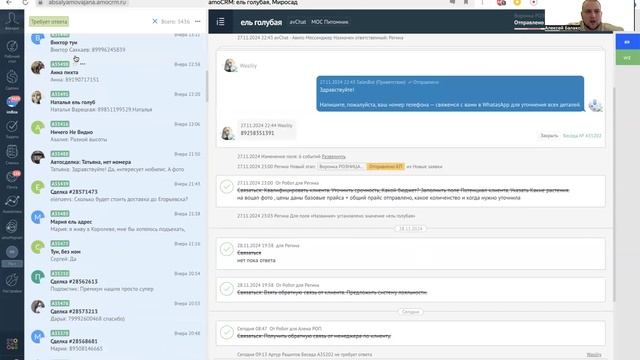Click the Wasiliy link at bottom right
The image size is (640, 360).
tap(594, 355)
